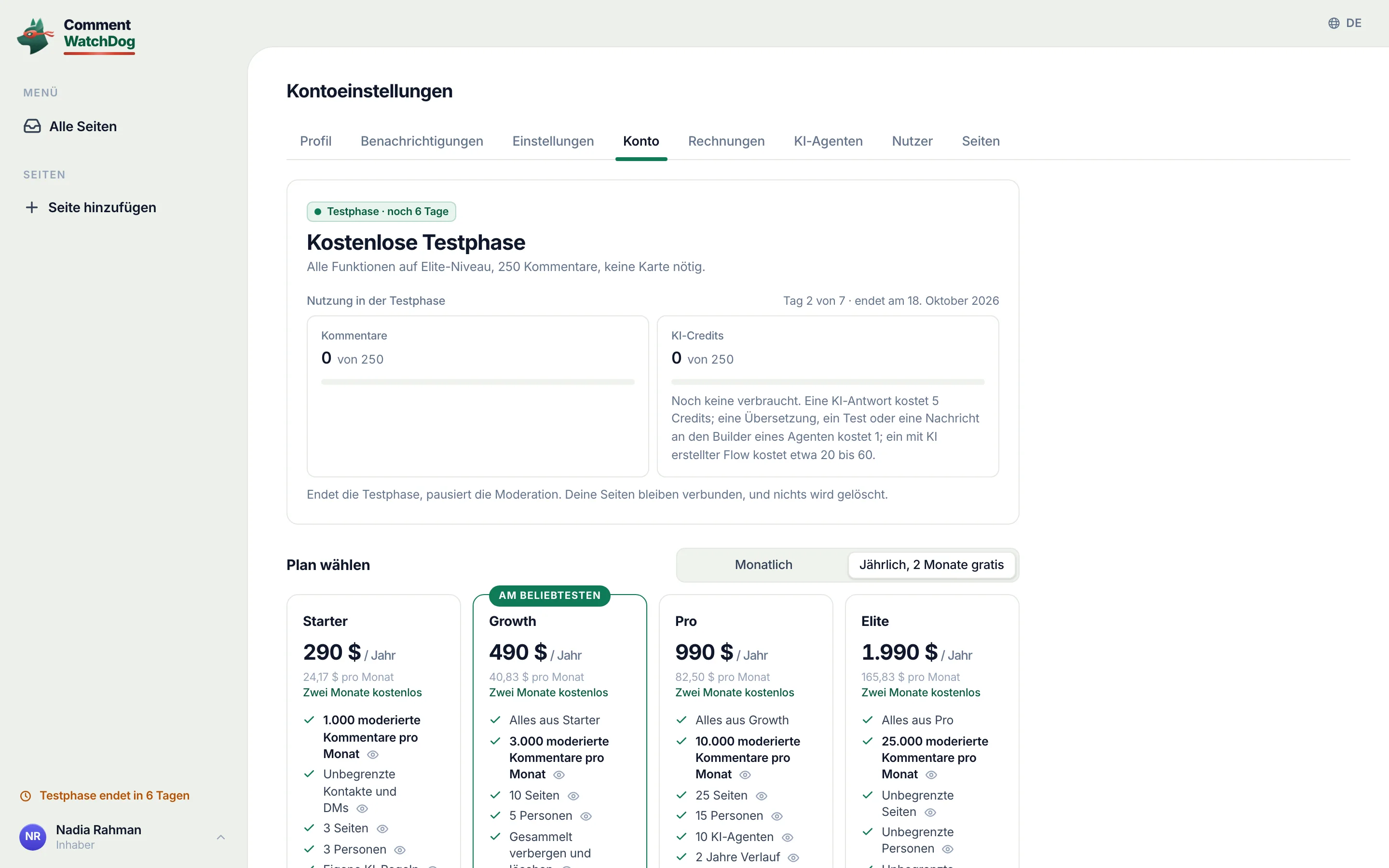Switch to the Benachrichtigungen tab
The width and height of the screenshot is (1389, 868).
[x=422, y=141]
